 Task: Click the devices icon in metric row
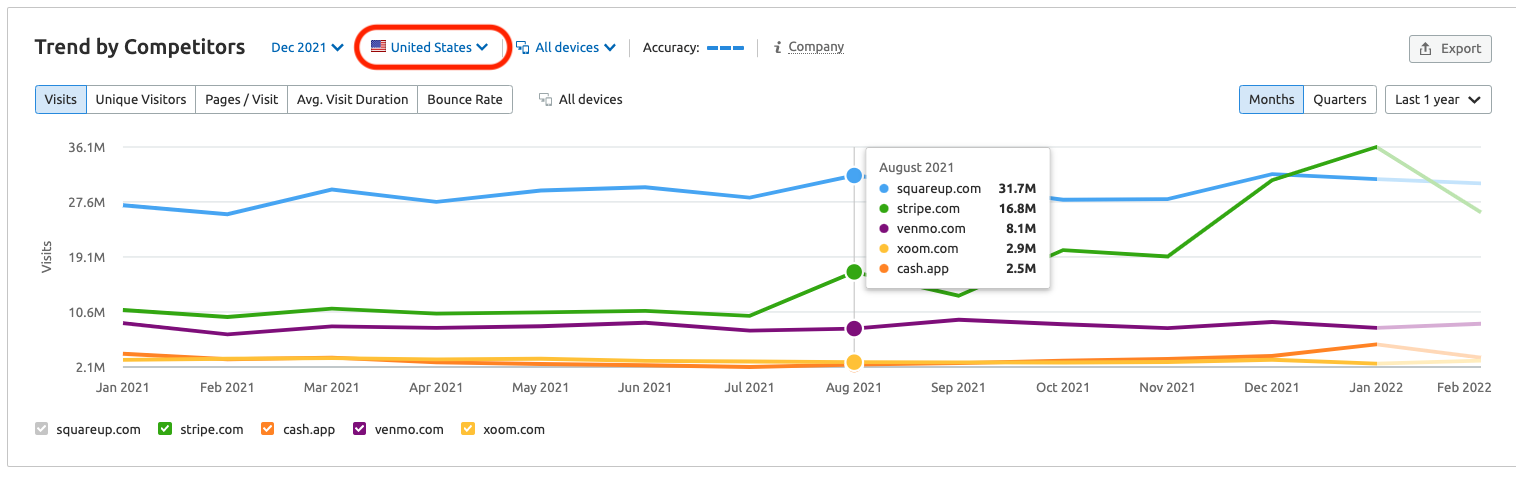pyautogui.click(x=545, y=99)
